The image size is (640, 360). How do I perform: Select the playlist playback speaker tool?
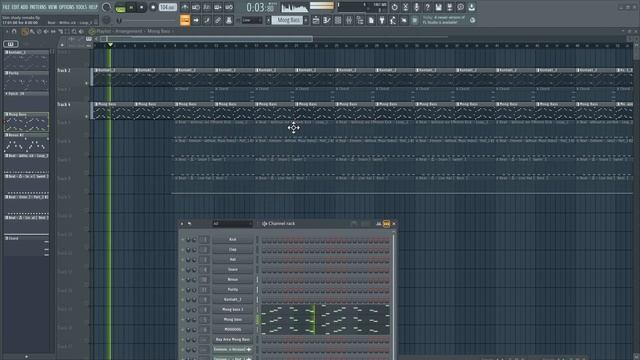pos(81,31)
